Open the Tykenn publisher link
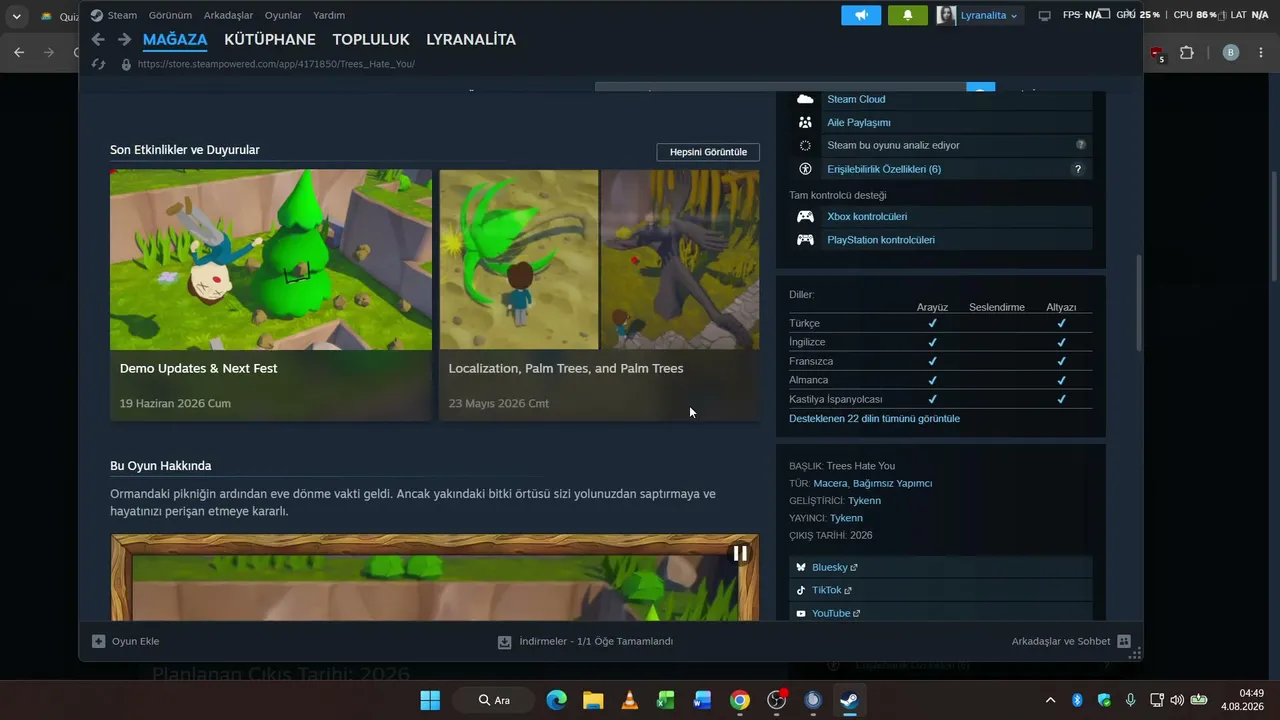Screen dimensions: 1280x720 [x=846, y=518]
